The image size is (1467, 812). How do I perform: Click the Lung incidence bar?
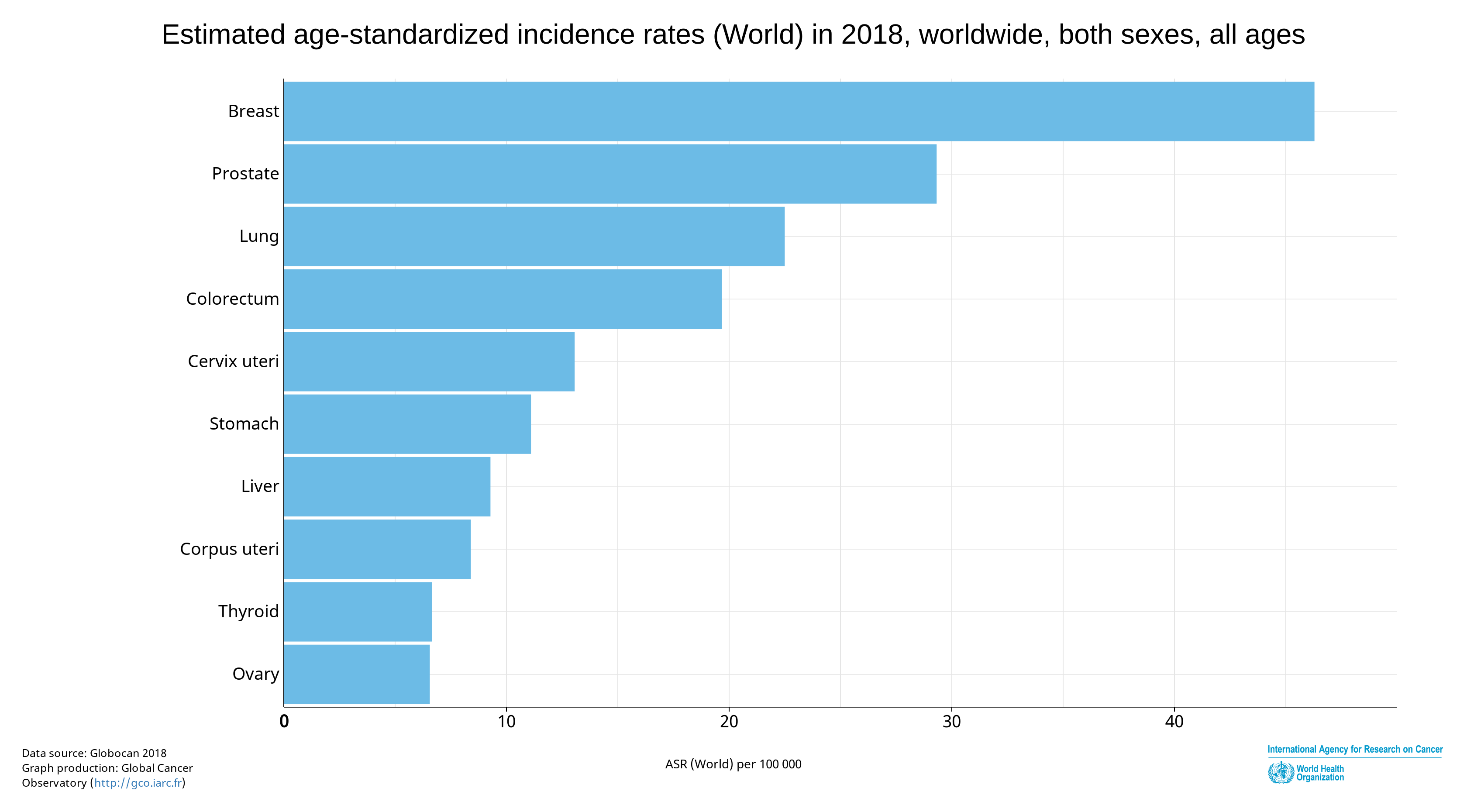[x=534, y=237]
